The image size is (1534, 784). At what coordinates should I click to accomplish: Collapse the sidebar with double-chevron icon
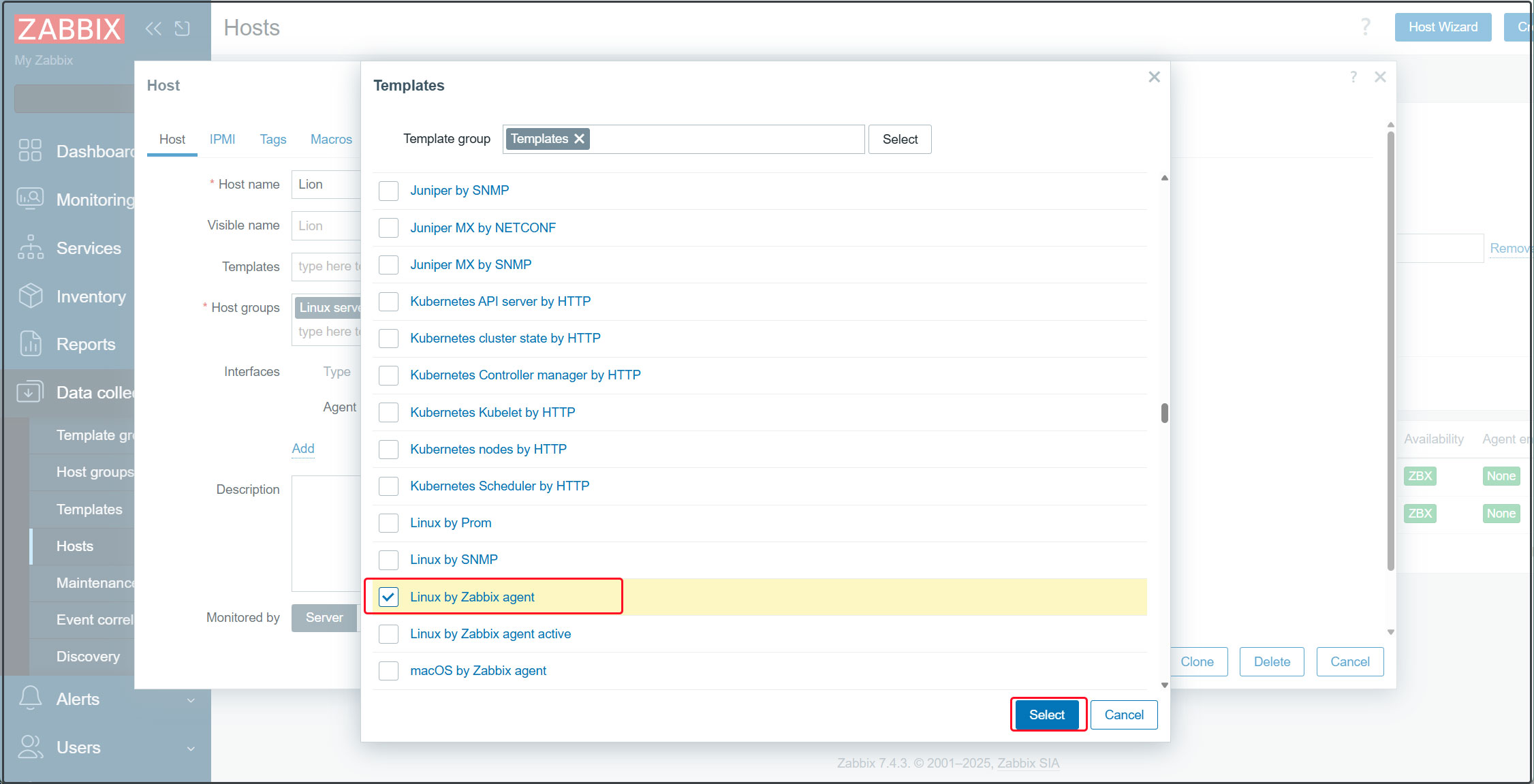point(153,29)
